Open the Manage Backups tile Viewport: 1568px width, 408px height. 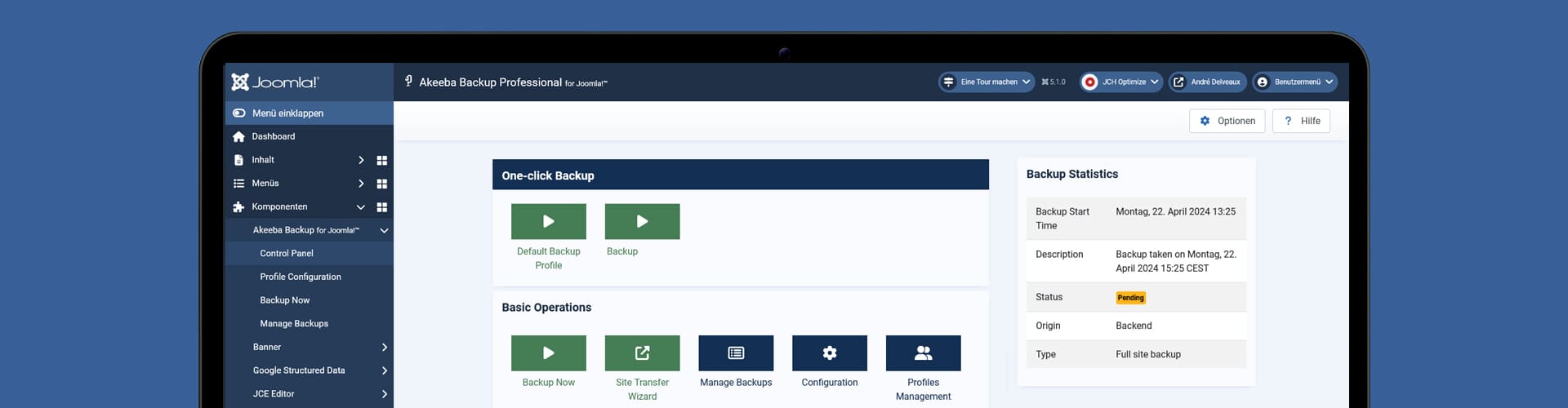click(736, 353)
